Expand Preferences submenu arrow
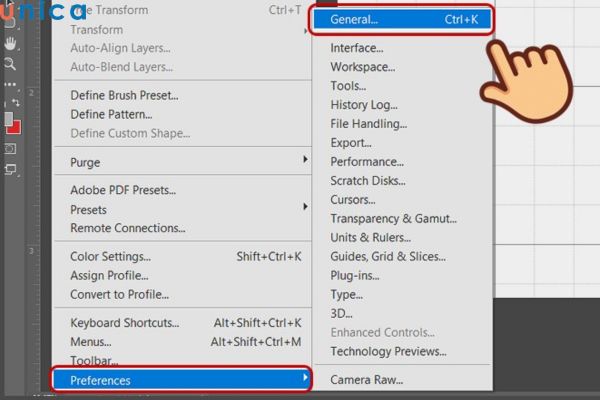 click(x=305, y=377)
